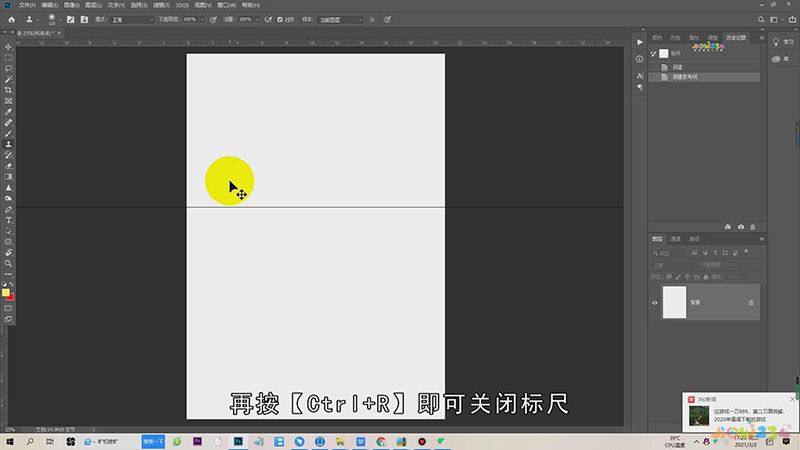Select the Clone Stamp tool
The image size is (800, 450).
pyautogui.click(x=8, y=144)
